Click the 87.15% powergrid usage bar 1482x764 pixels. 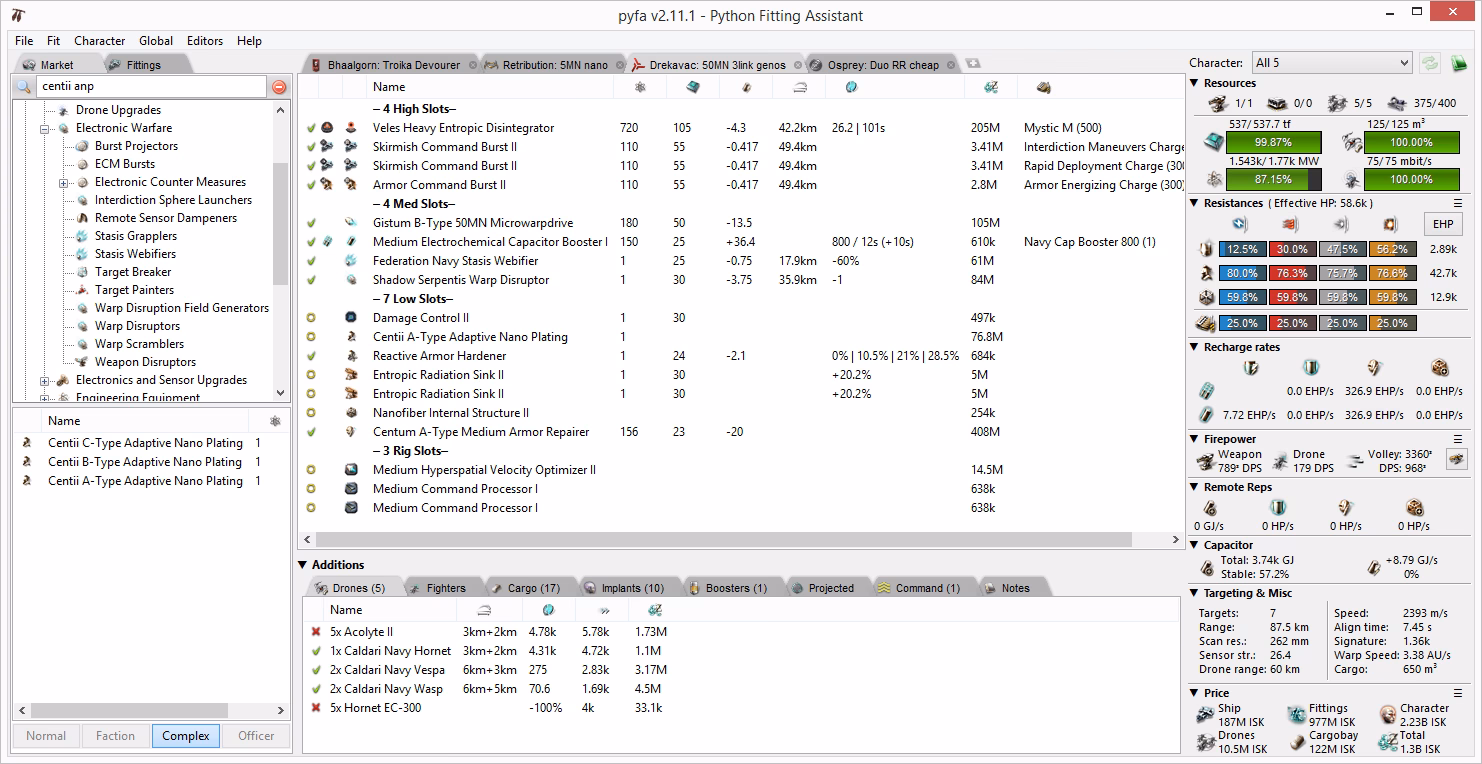coord(1273,181)
